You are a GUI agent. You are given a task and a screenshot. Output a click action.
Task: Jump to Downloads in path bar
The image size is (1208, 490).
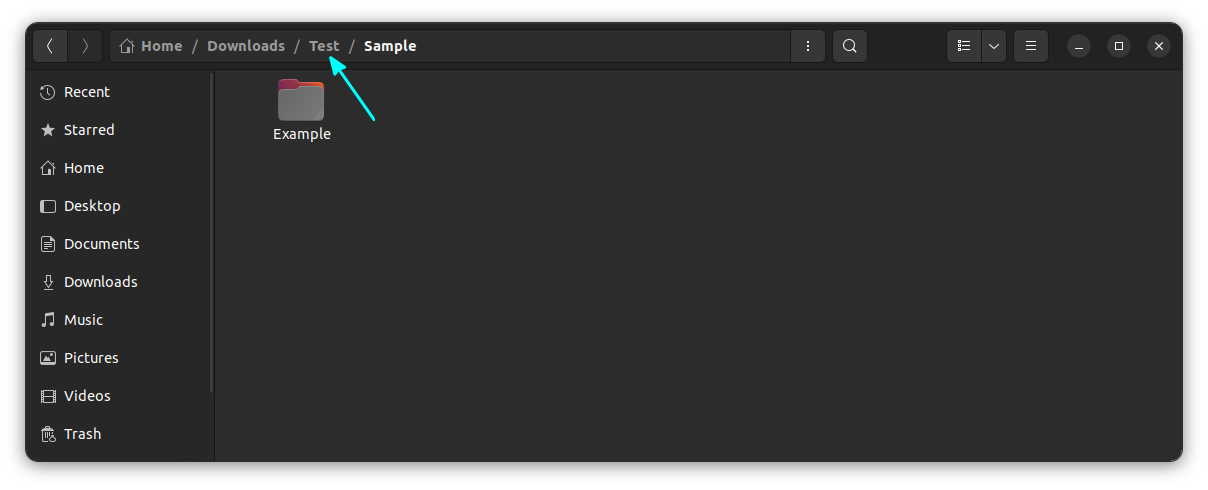[x=246, y=46]
